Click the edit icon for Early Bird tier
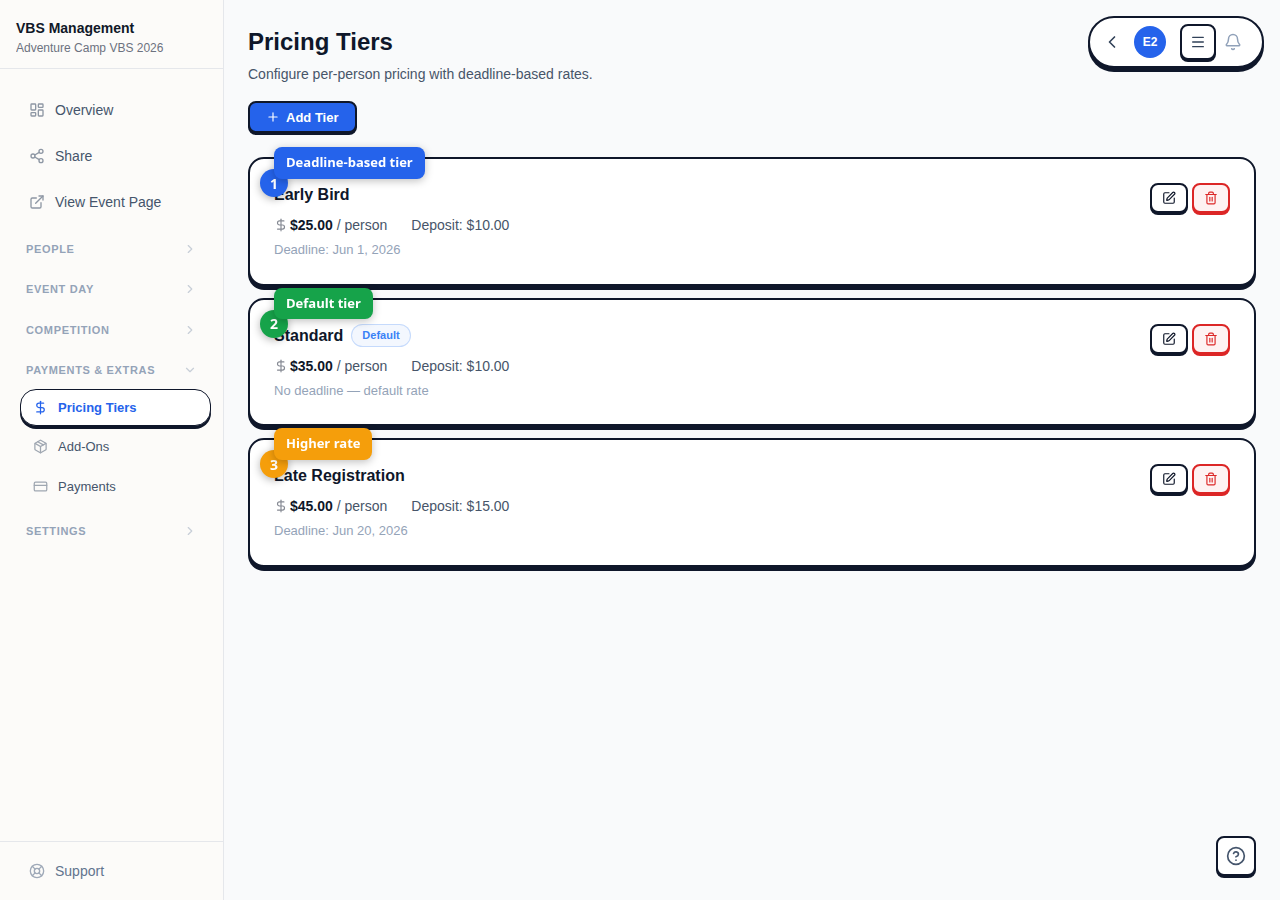 click(1169, 198)
